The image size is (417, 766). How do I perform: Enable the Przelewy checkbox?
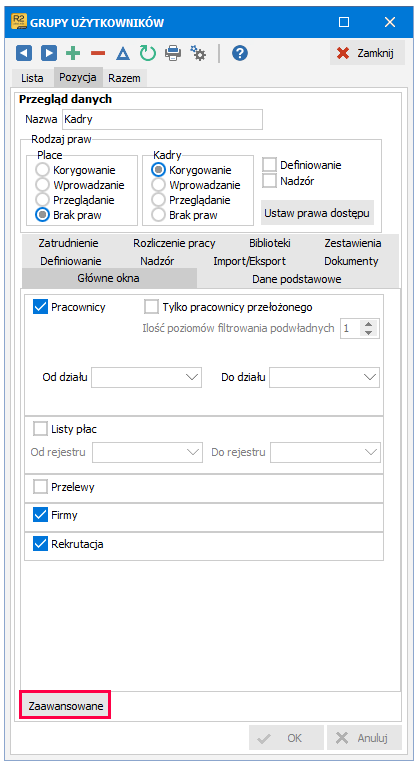pyautogui.click(x=41, y=487)
